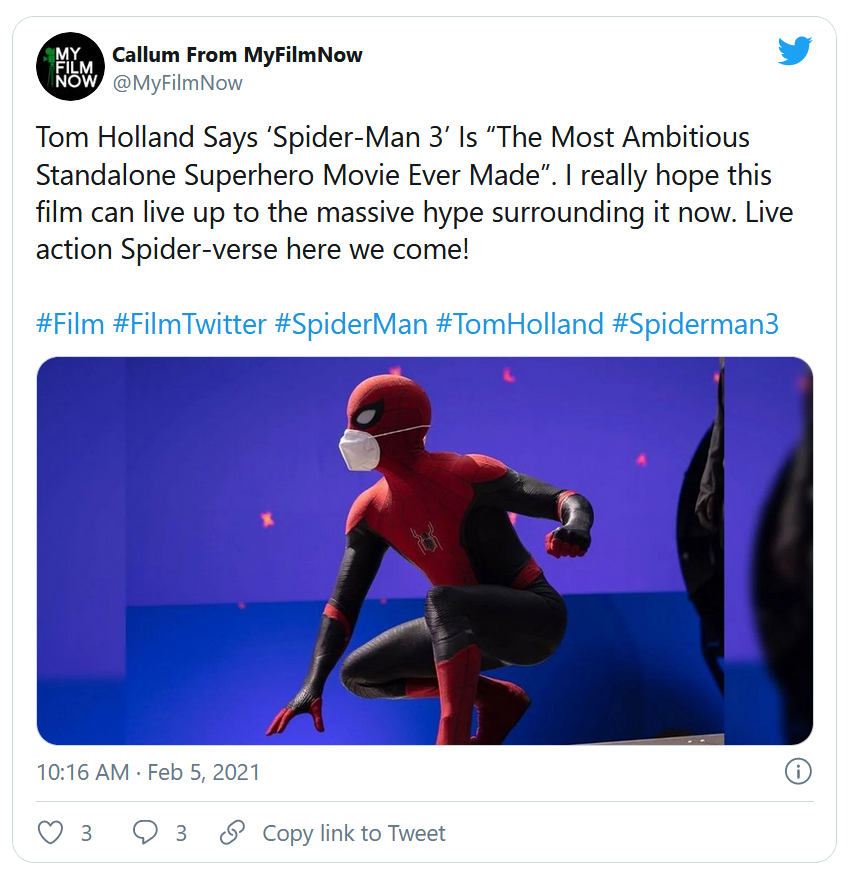The width and height of the screenshot is (849, 874).
Task: Click the Feb 5, 2021 date
Action: pos(203,772)
